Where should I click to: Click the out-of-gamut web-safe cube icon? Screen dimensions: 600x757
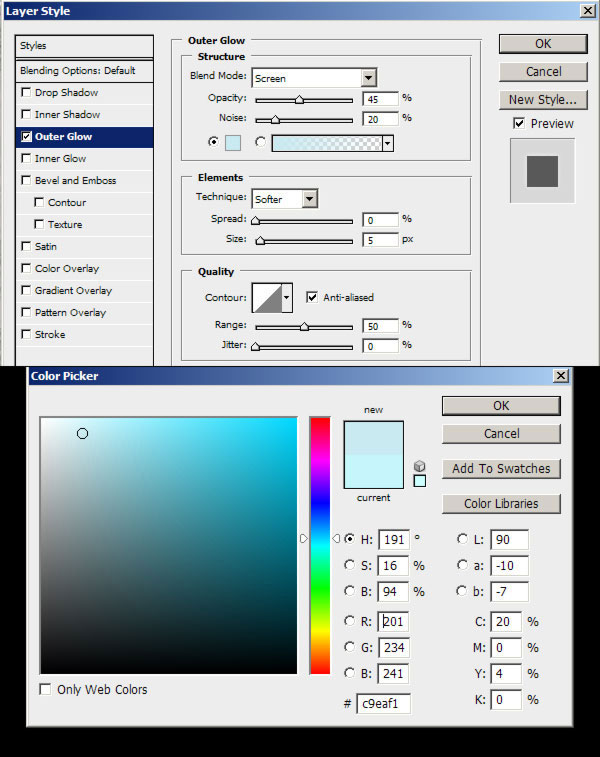coord(419,466)
